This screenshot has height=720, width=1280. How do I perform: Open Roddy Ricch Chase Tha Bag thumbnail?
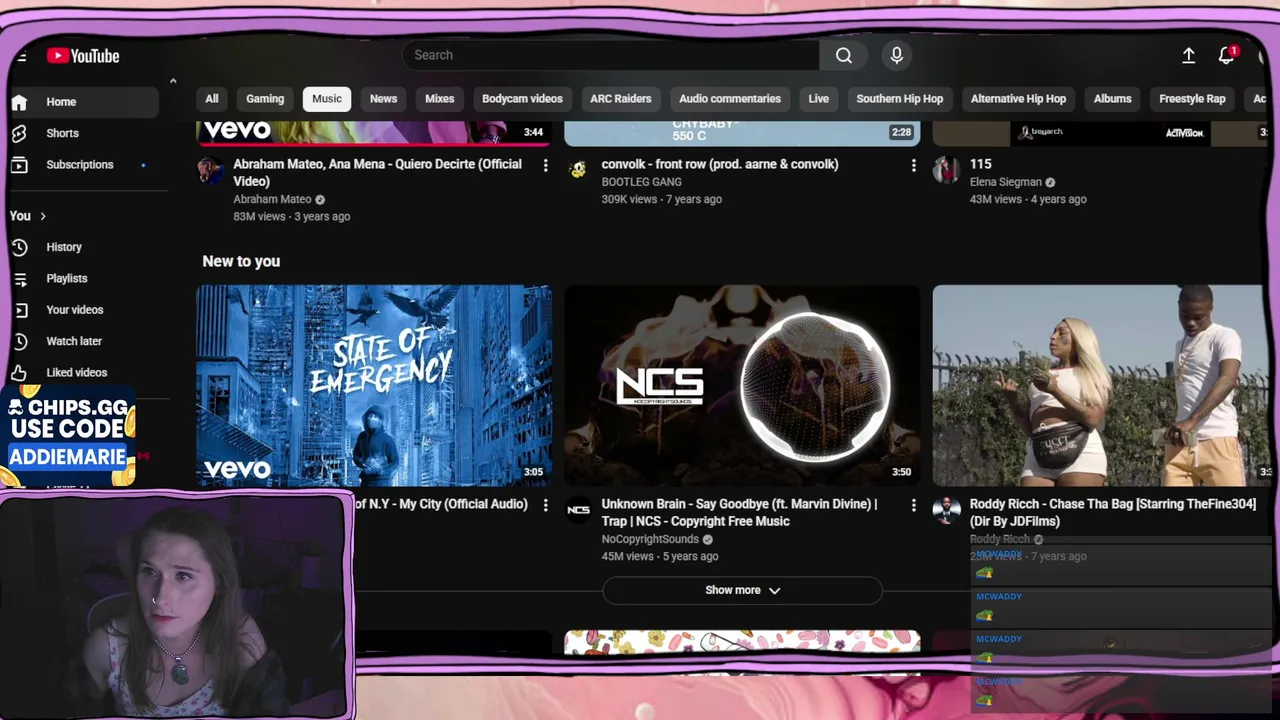pyautogui.click(x=1100, y=385)
